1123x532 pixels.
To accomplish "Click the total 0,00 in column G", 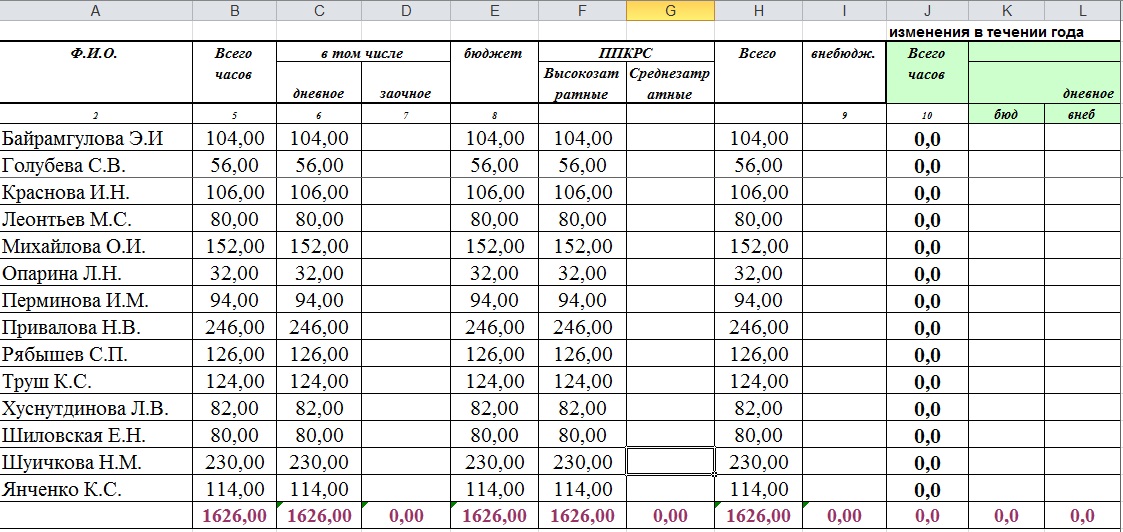I will tap(670, 516).
